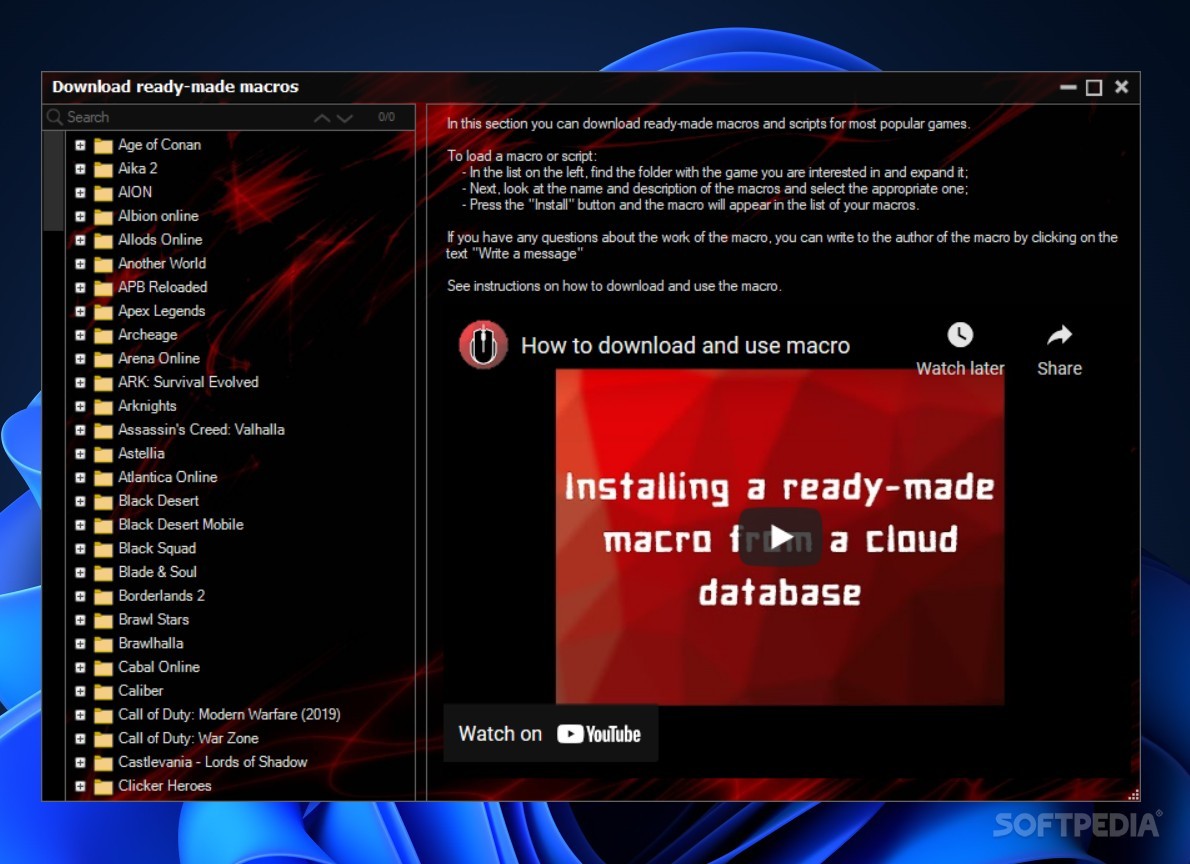The image size is (1190, 864).
Task: Select Castlevania - Lords of Shadow
Action: click(212, 762)
